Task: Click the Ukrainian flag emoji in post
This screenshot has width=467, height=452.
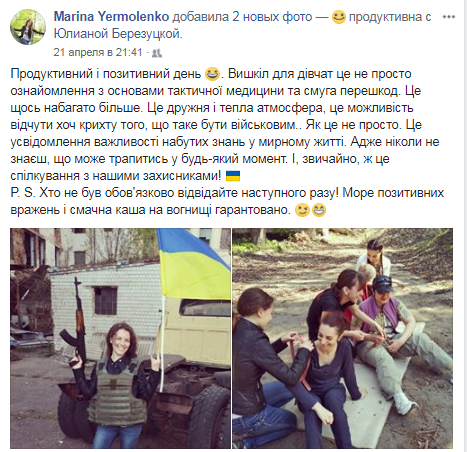Action: coord(233,176)
